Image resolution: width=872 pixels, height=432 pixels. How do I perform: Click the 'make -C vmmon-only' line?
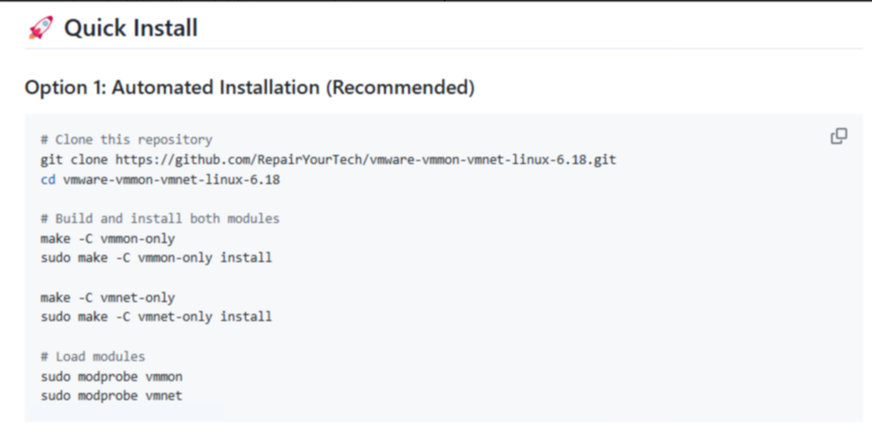[x=108, y=238]
